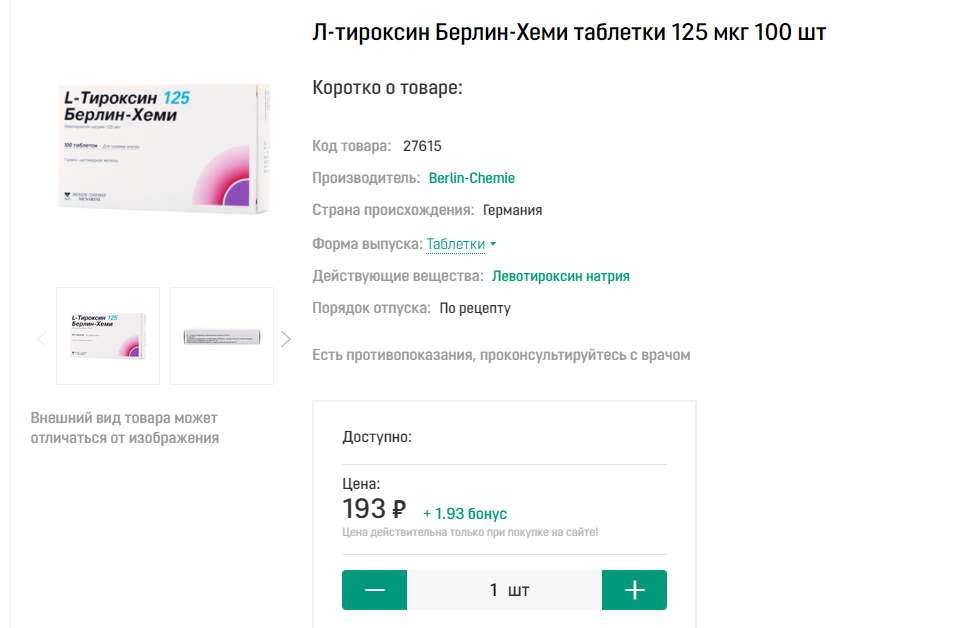
Task: Select the first thumbnail showing box front
Action: pyautogui.click(x=108, y=336)
